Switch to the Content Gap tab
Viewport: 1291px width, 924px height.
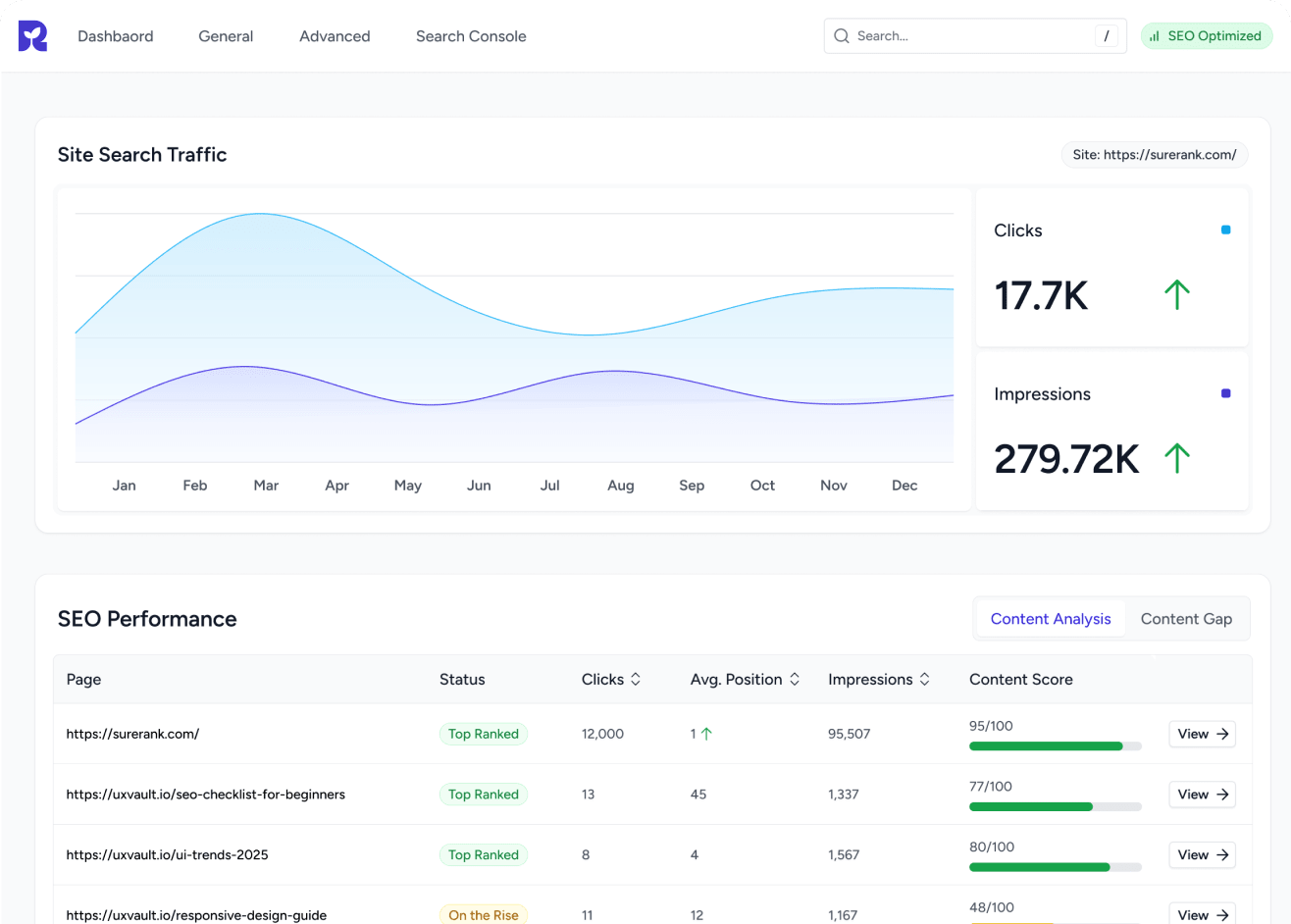(1186, 618)
